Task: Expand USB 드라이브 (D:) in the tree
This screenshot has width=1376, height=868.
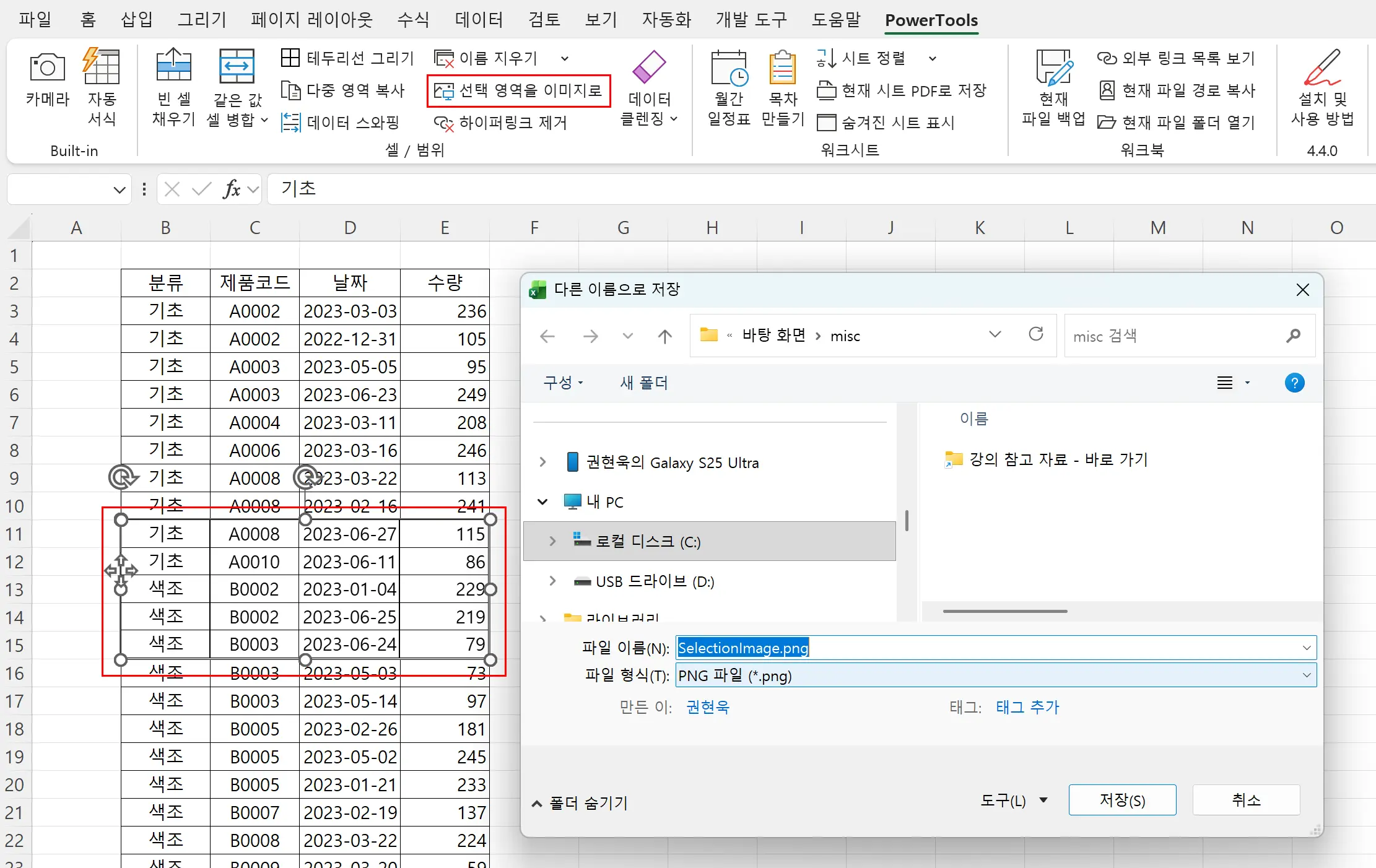Action: (x=552, y=581)
